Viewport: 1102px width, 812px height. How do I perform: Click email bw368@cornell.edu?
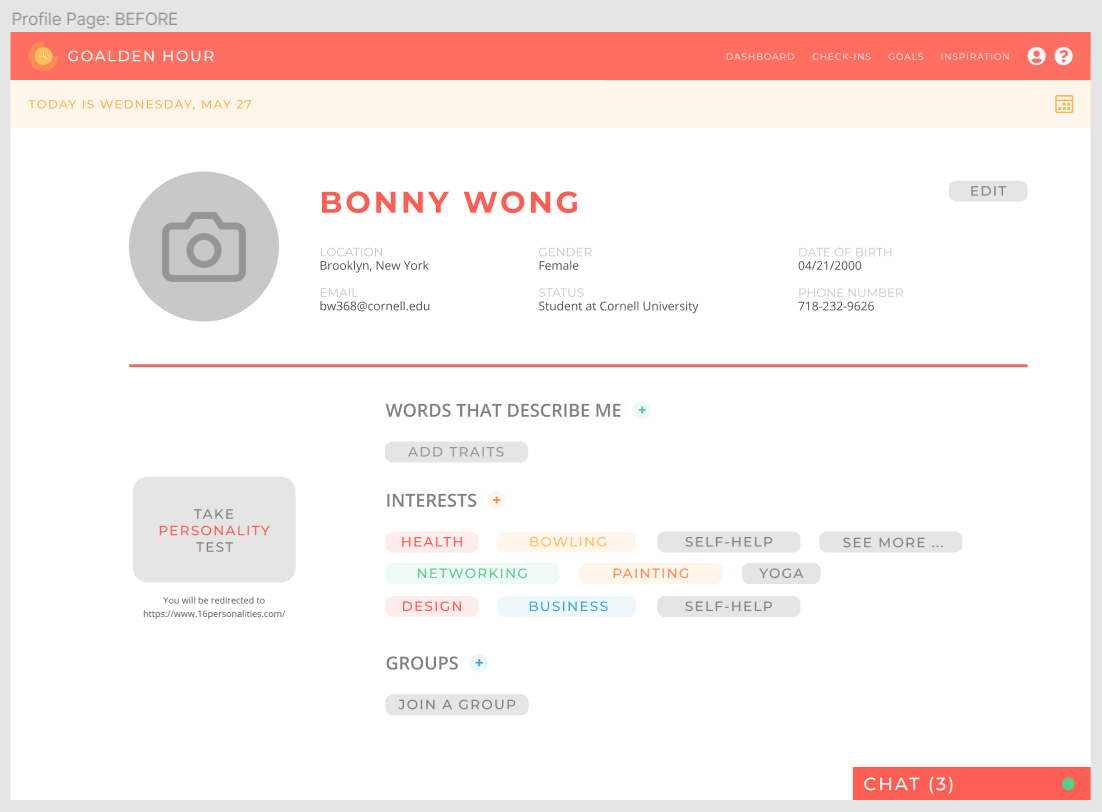375,307
